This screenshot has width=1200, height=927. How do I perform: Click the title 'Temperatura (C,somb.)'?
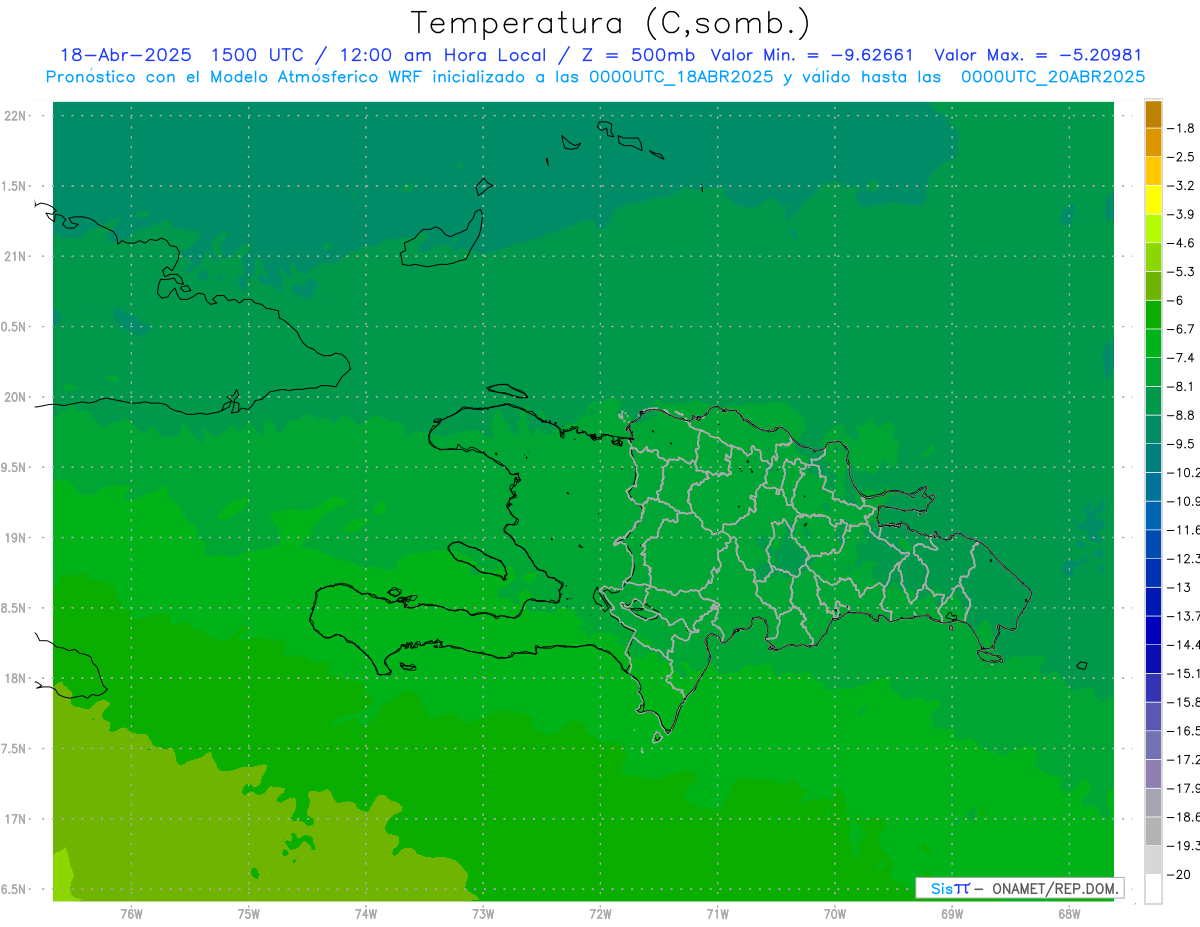pos(611,24)
